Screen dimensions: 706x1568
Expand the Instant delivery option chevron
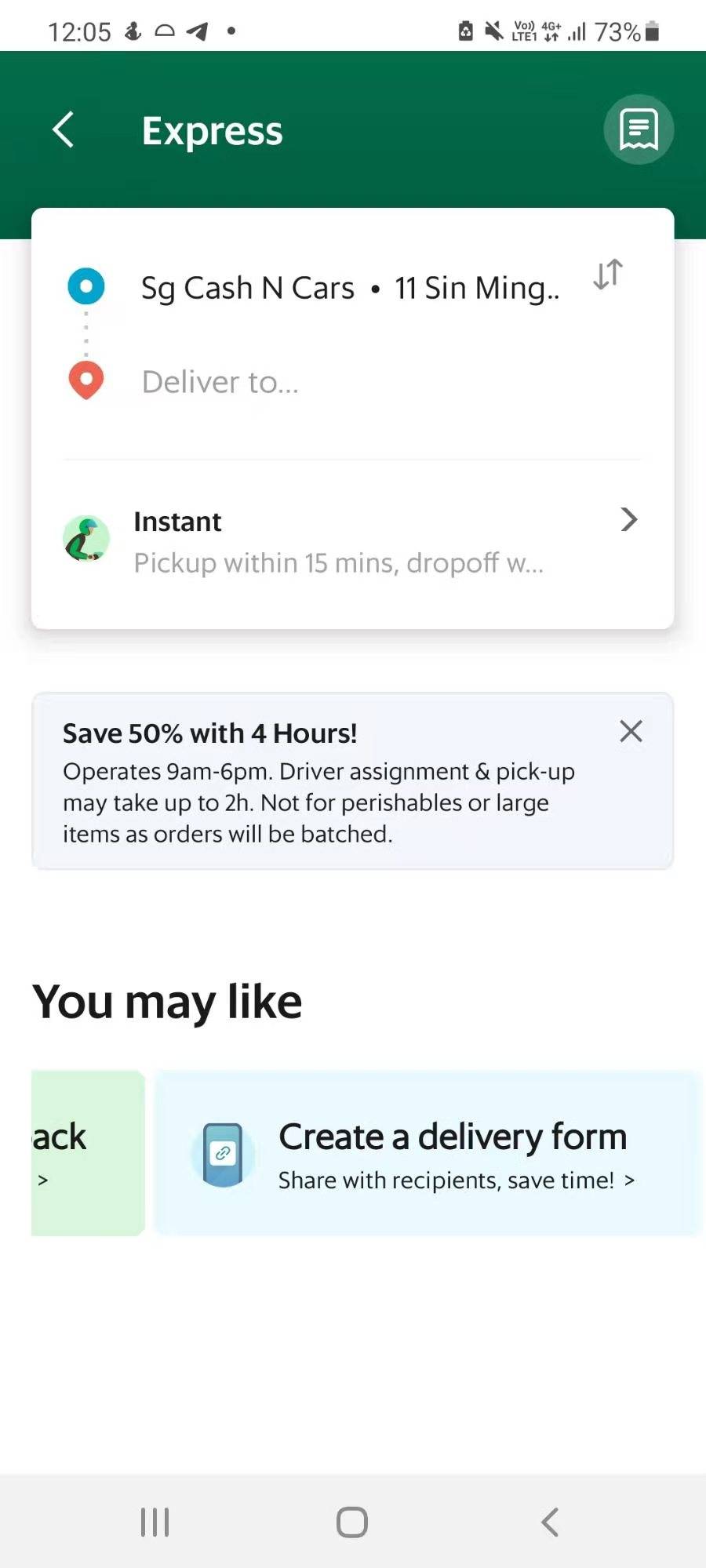click(x=628, y=519)
